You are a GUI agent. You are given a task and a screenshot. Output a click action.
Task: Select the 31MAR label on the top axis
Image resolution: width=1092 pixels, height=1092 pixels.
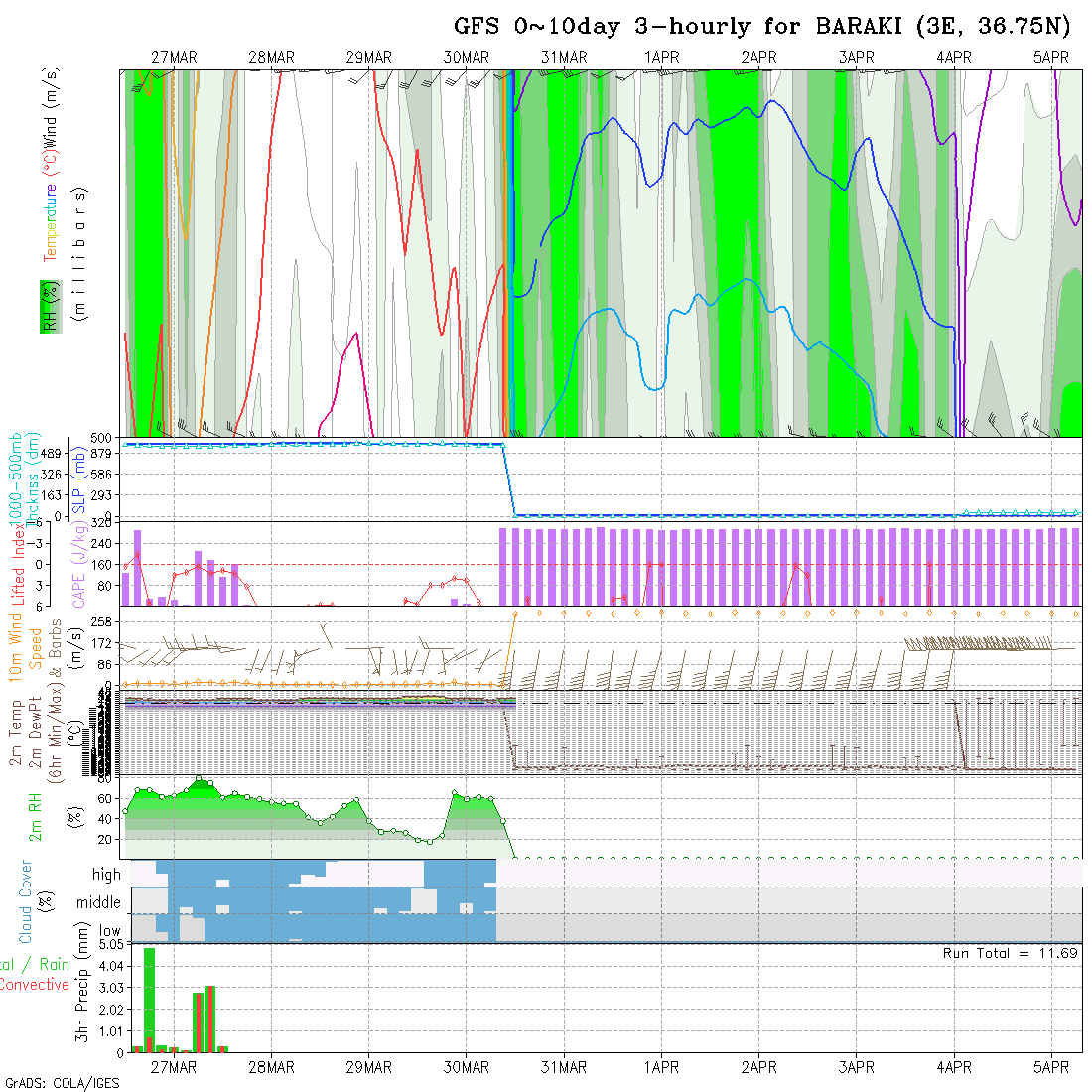point(564,58)
